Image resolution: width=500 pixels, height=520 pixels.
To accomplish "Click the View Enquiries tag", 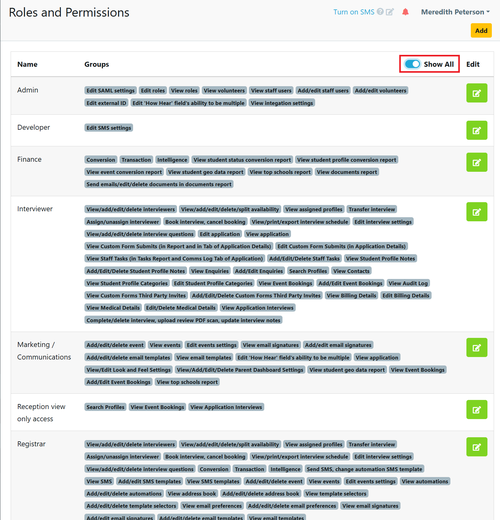I will coord(210,271).
